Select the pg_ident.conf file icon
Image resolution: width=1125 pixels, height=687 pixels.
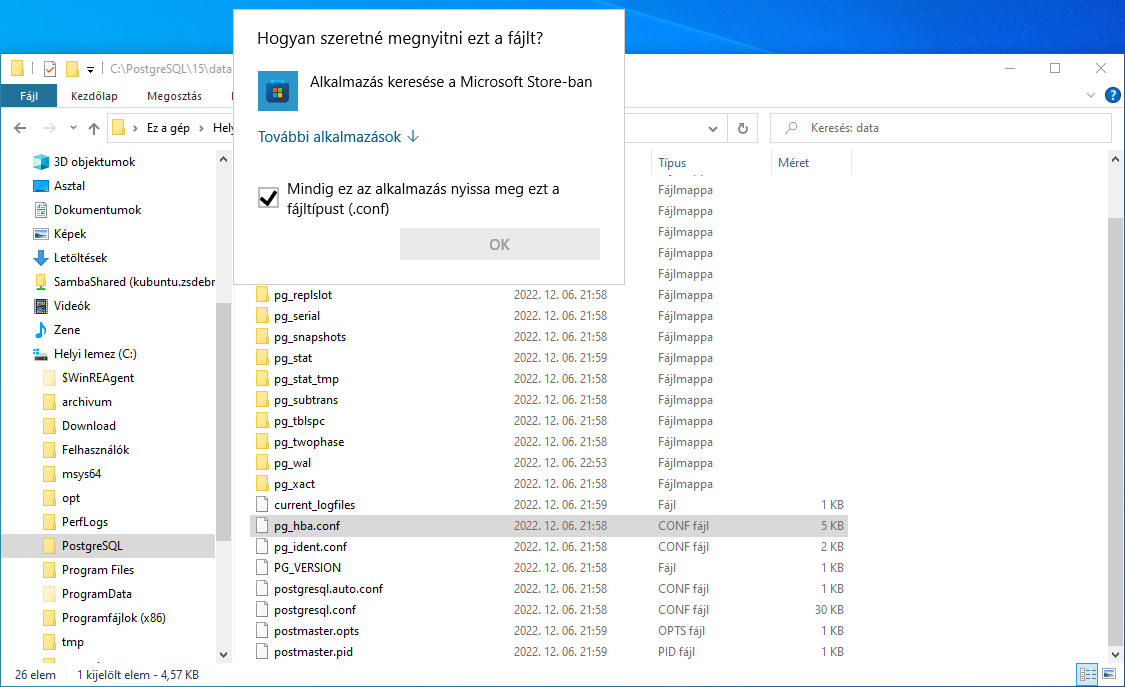263,546
